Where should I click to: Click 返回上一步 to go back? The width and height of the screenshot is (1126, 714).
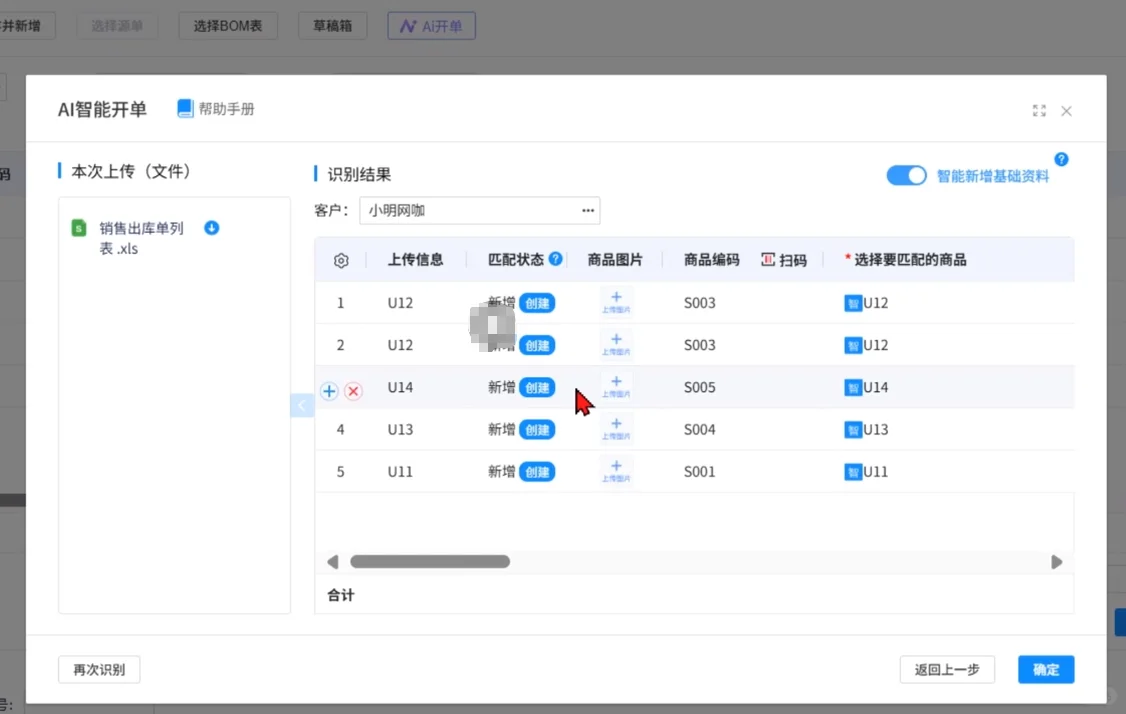(x=947, y=669)
